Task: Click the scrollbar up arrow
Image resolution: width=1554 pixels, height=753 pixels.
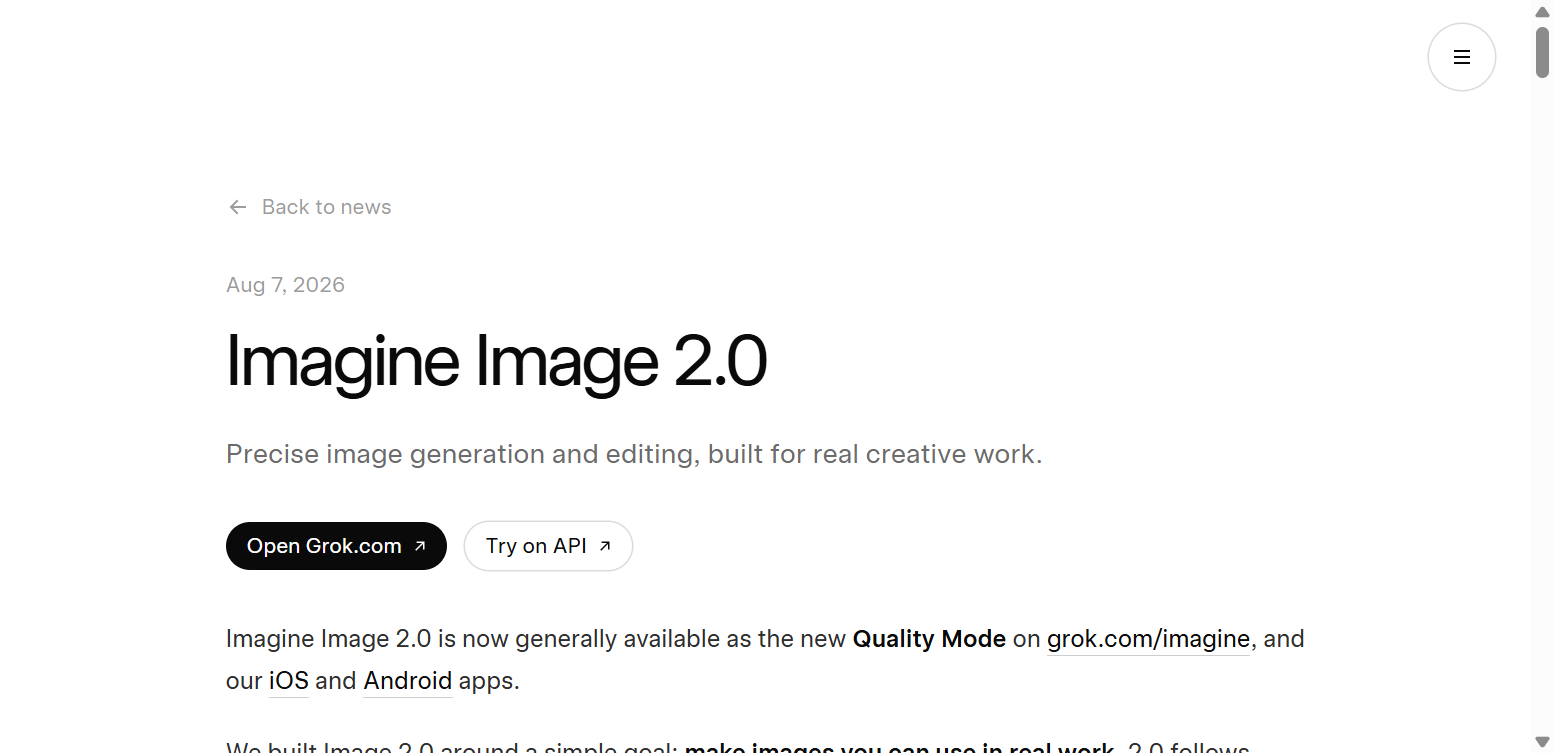Action: 1542,12
